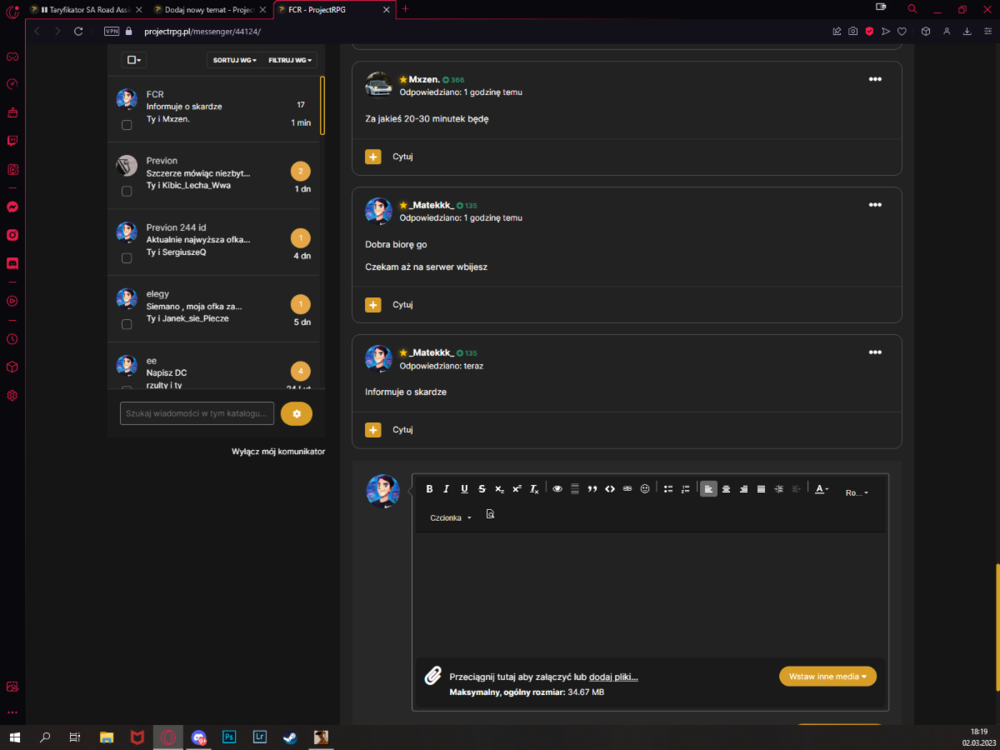The height and width of the screenshot is (750, 1000).
Task: Click the 'dodaj pliki...' attach link
Action: (x=614, y=677)
